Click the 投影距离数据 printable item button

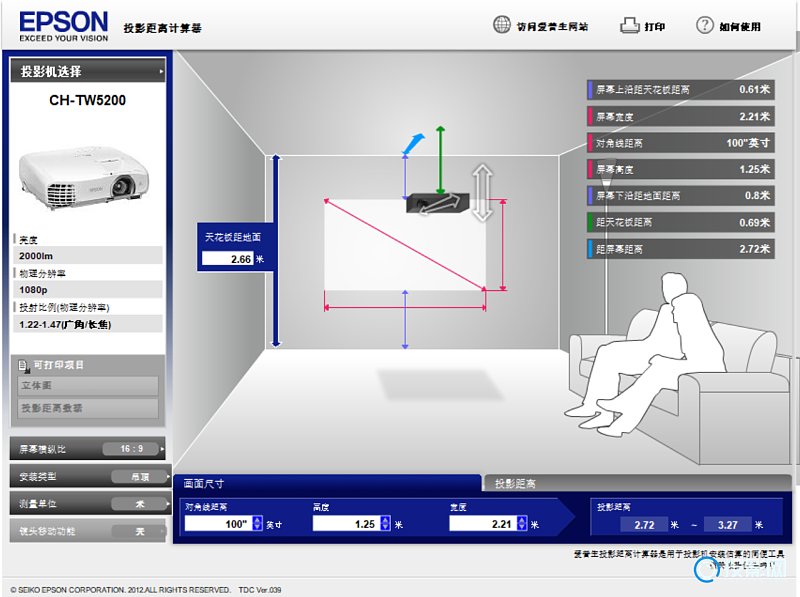point(87,408)
